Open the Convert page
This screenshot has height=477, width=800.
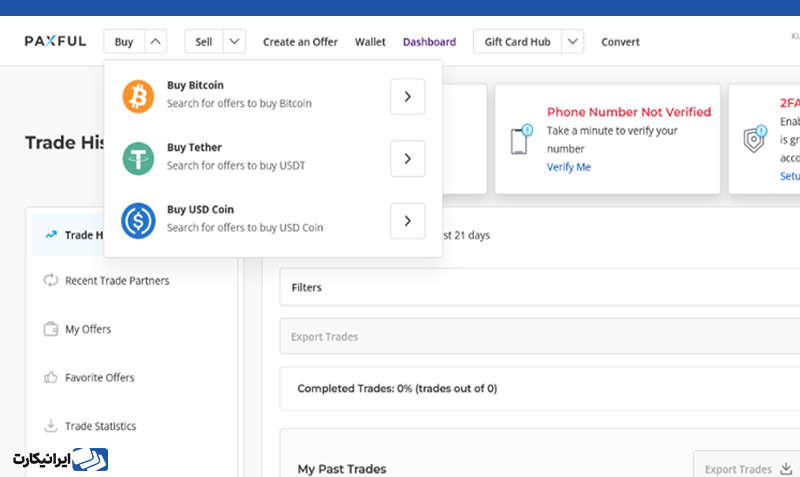620,42
